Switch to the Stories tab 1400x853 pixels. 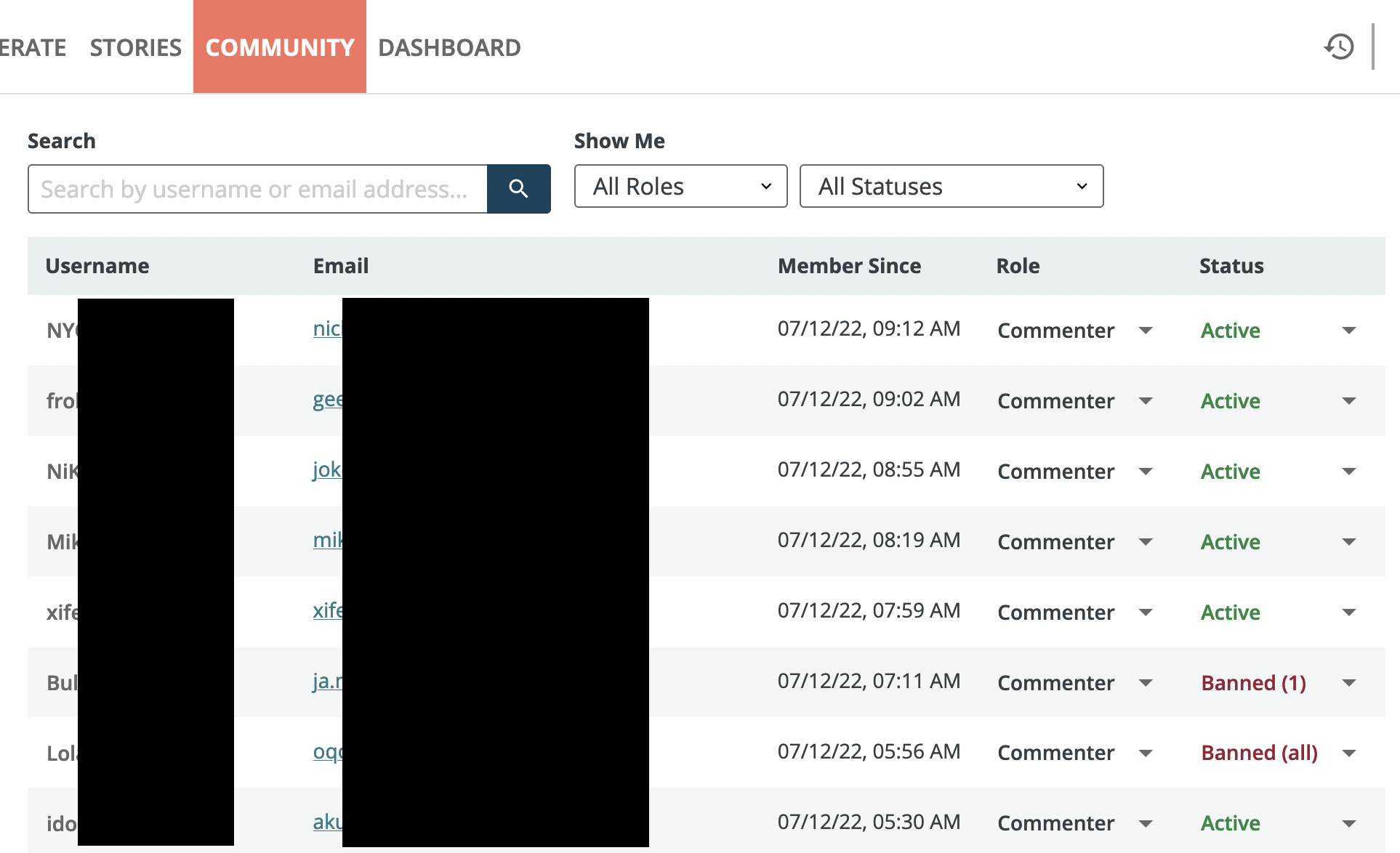click(x=135, y=47)
